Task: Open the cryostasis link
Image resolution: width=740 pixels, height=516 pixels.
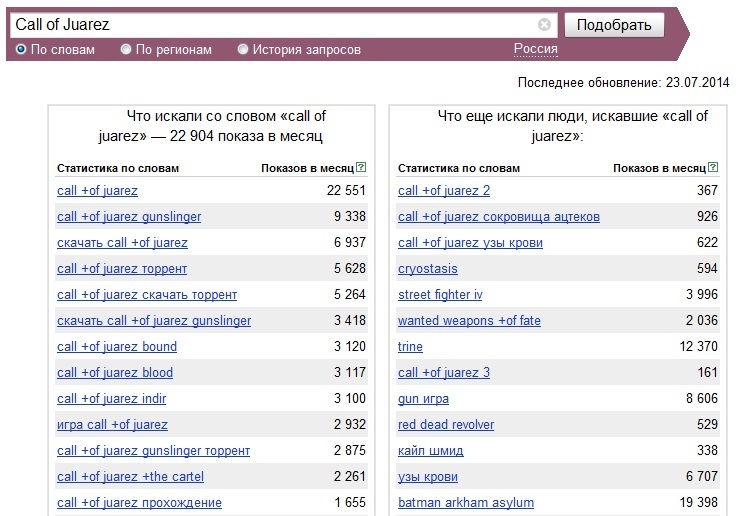Action: (x=428, y=269)
